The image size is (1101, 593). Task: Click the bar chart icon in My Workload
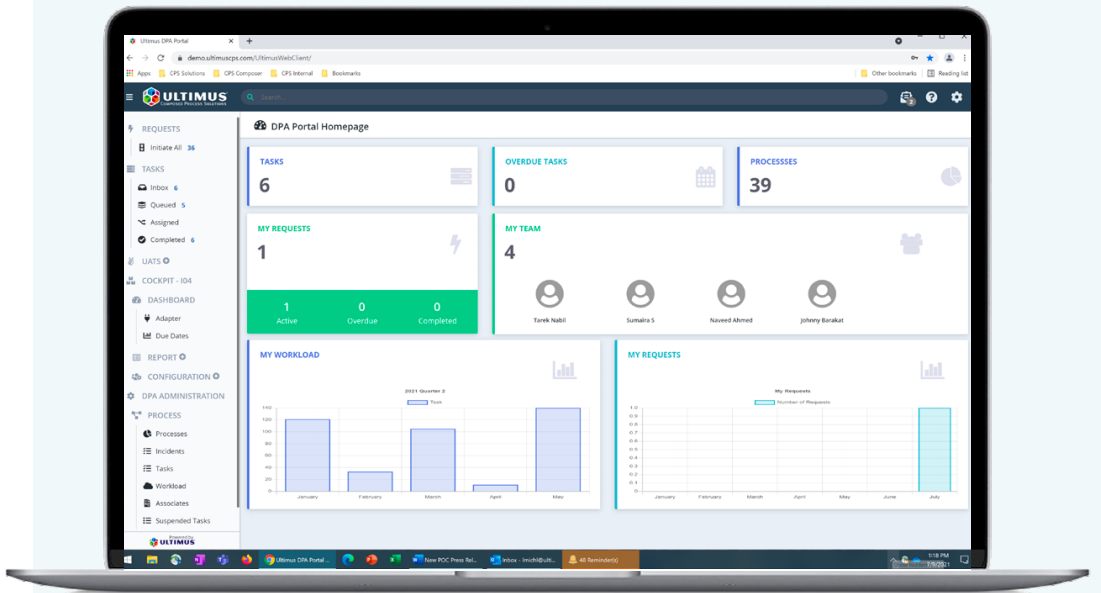[564, 370]
